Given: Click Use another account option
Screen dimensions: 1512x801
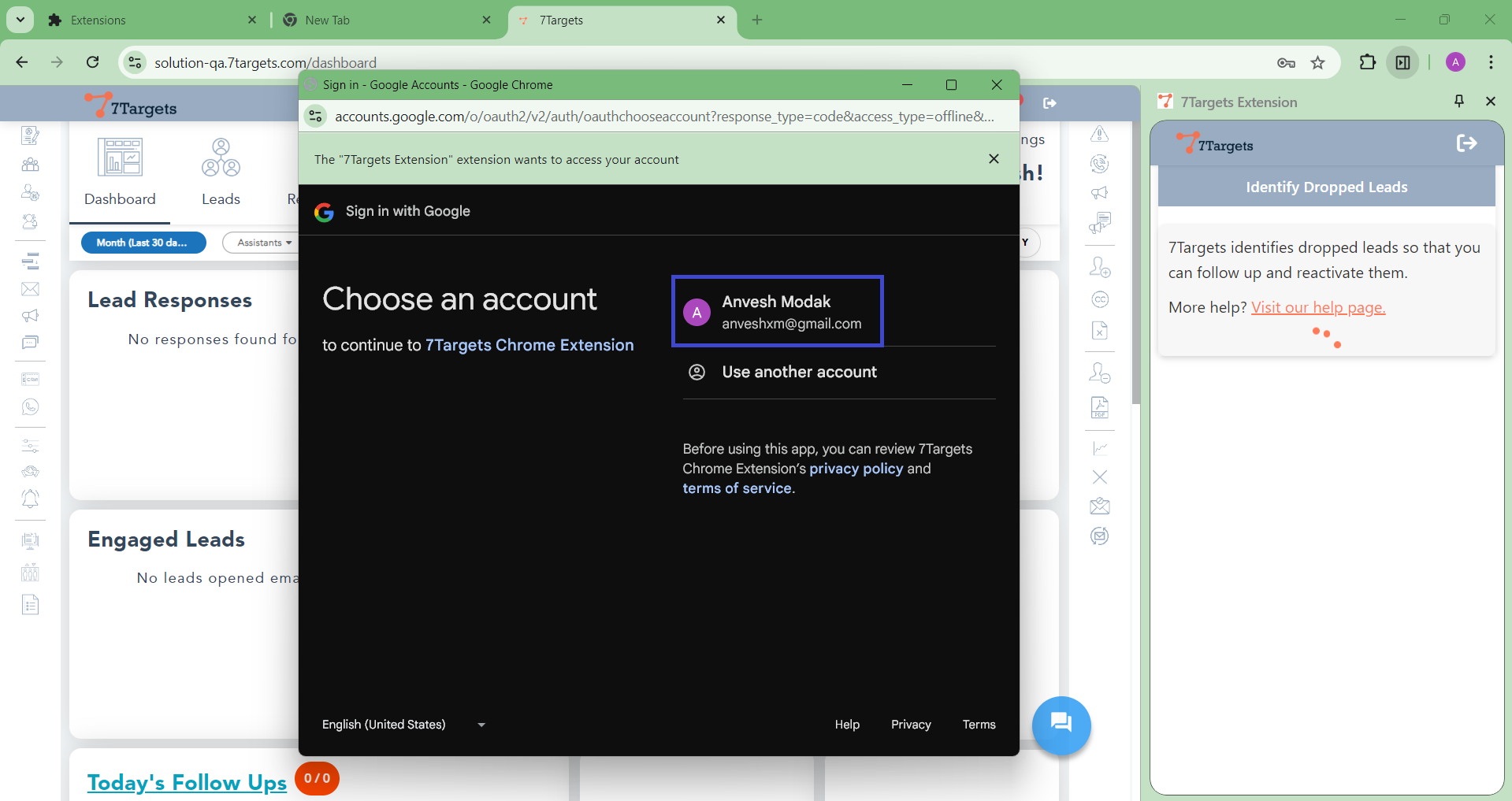Looking at the screenshot, I should [798, 372].
